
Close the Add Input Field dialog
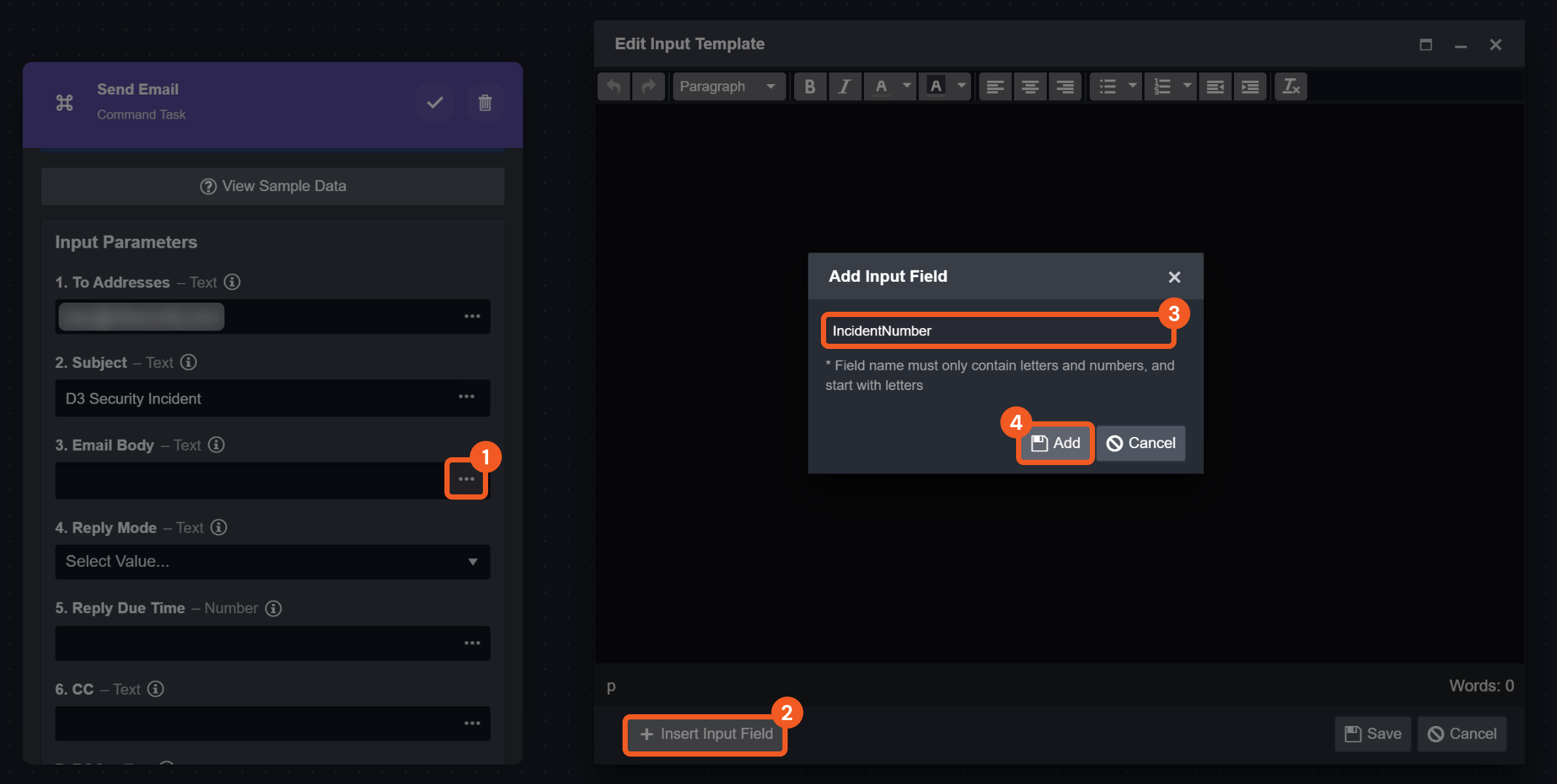click(x=1174, y=277)
